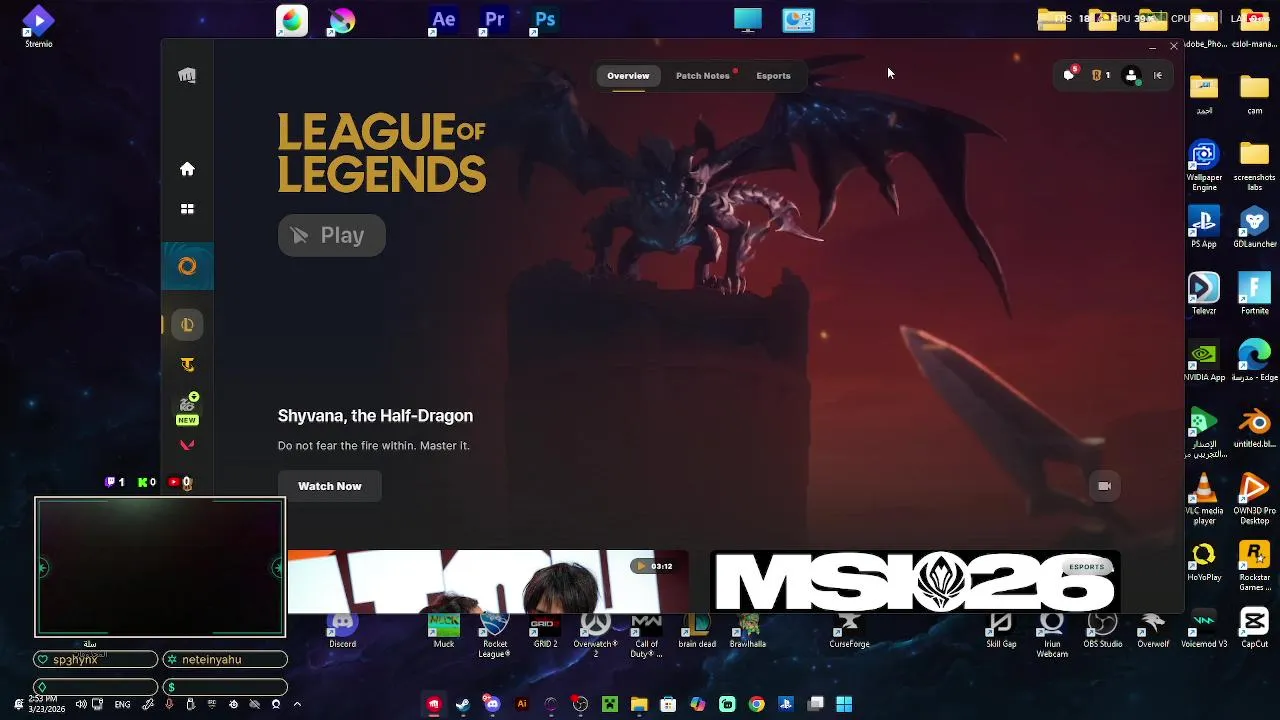
Task: Open Televzr desktop shortcut
Action: click(x=1204, y=294)
